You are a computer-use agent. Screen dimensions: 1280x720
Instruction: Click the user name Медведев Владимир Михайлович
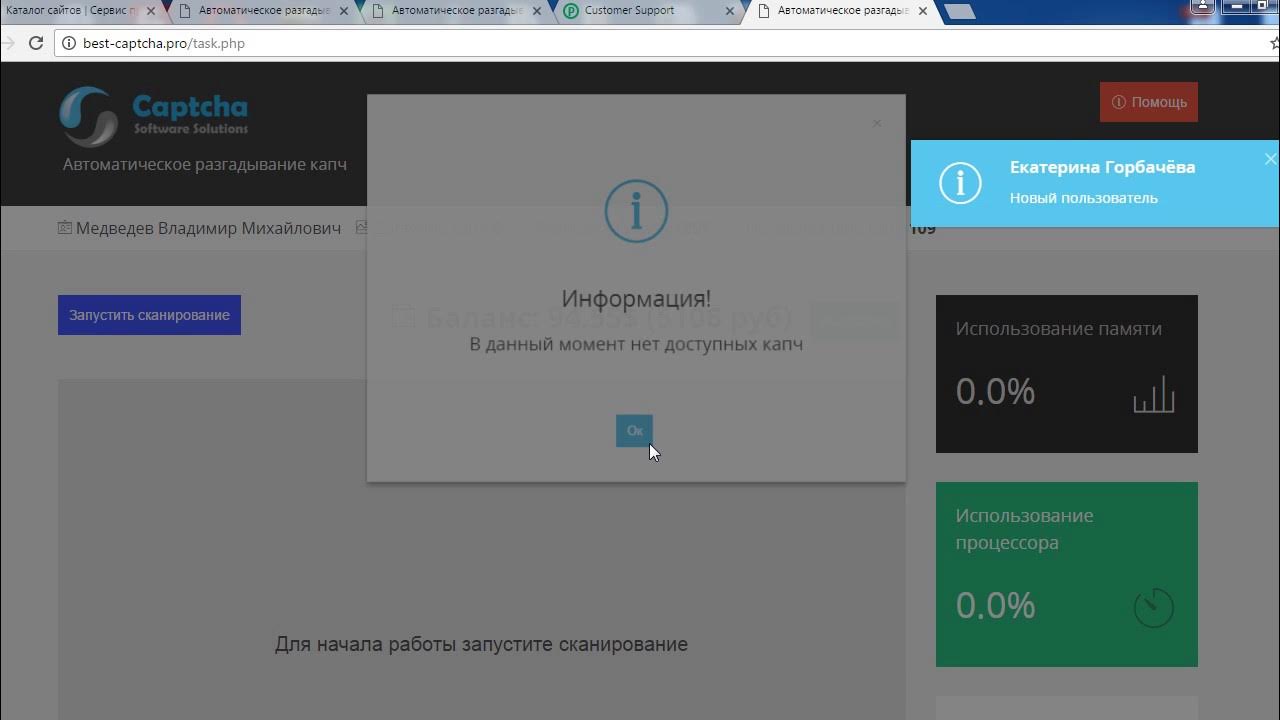click(208, 228)
